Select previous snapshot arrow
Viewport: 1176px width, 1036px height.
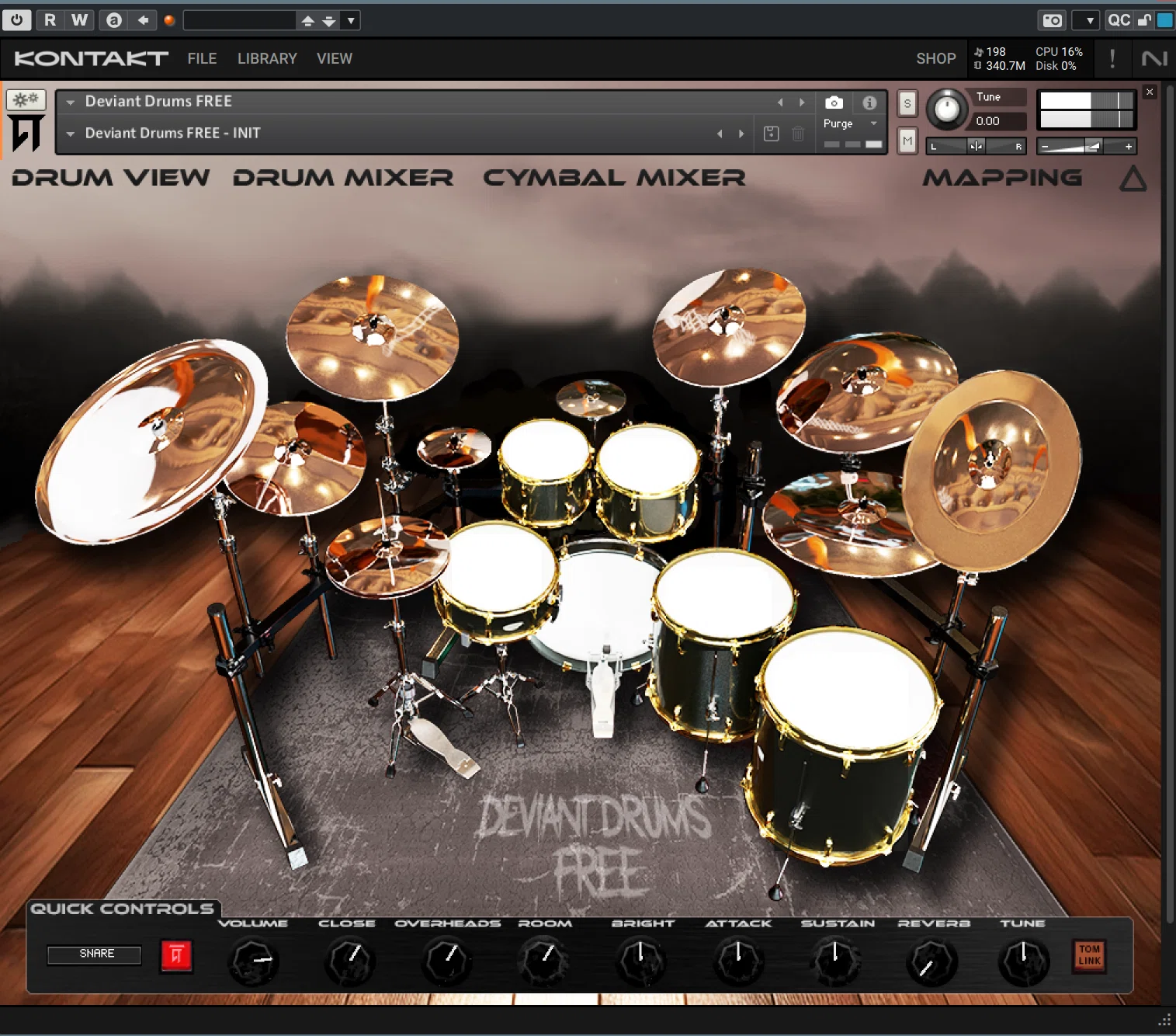(720, 134)
